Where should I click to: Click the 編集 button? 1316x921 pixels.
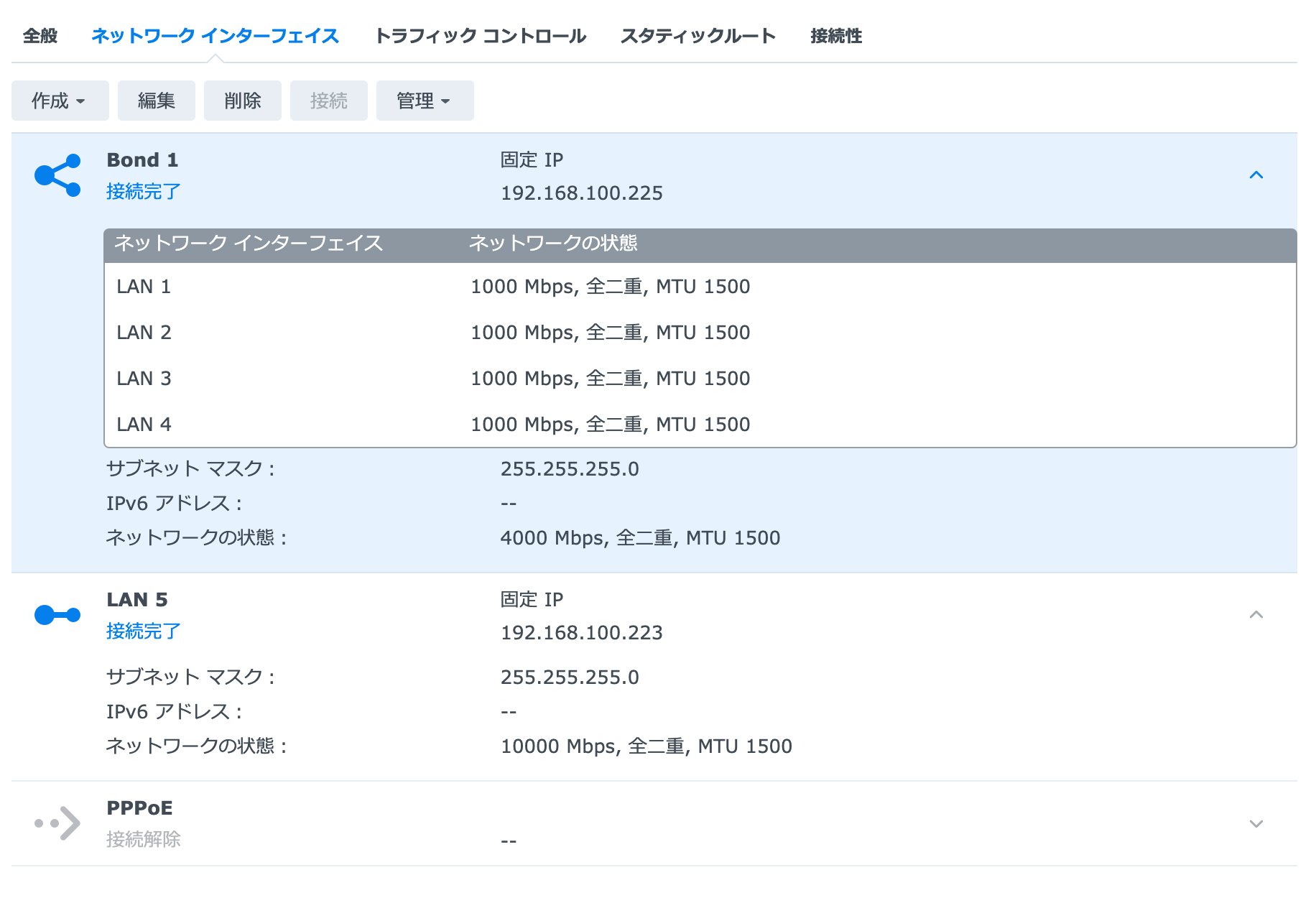tap(156, 101)
